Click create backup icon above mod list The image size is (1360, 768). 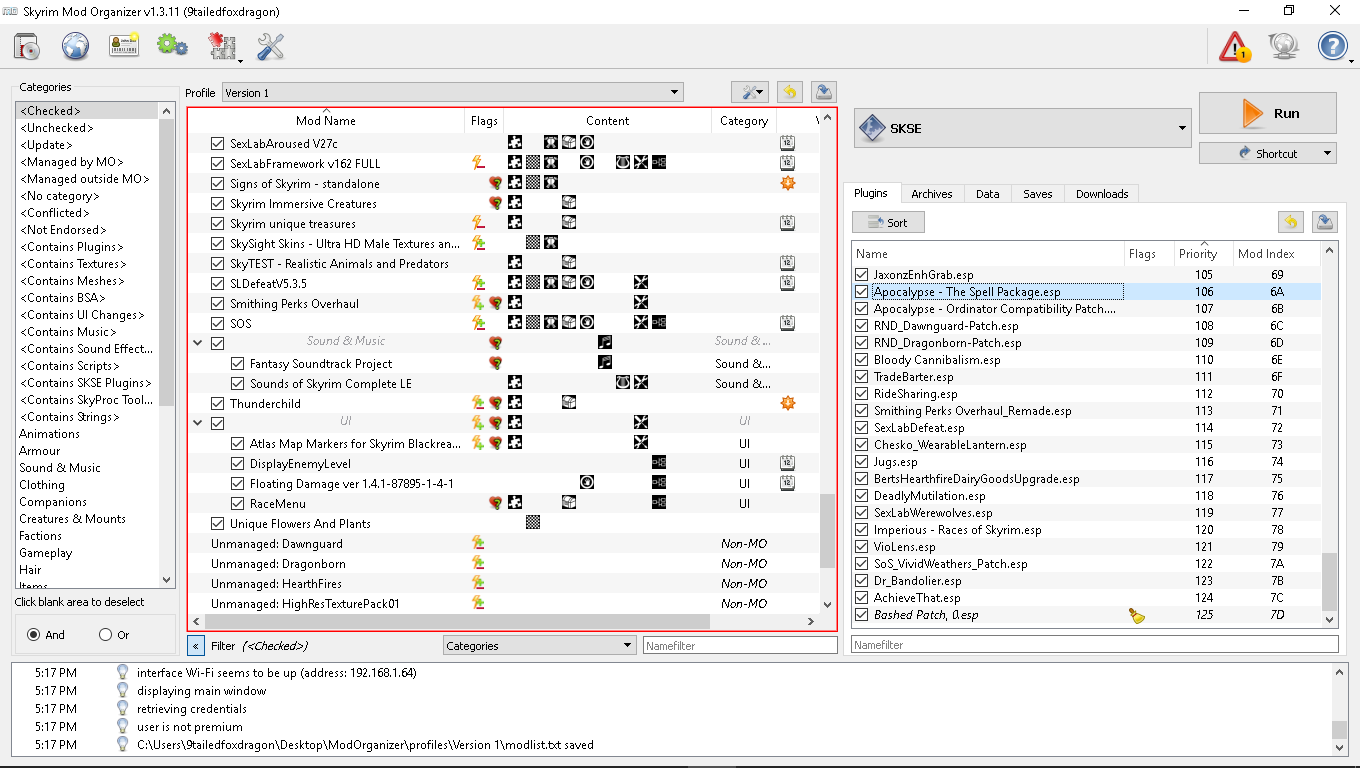coord(823,92)
